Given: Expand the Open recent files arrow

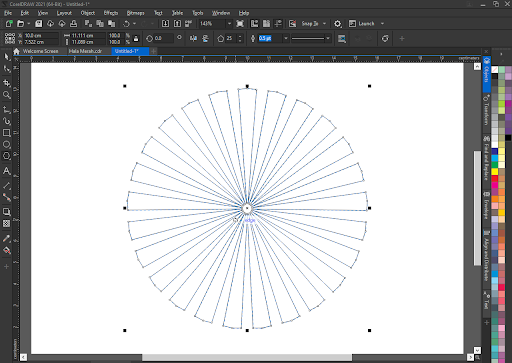Looking at the screenshot, I should 29,24.
